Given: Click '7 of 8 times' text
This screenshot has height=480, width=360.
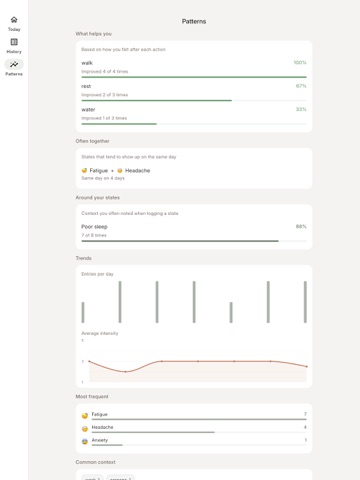Looking at the screenshot, I should (94, 235).
